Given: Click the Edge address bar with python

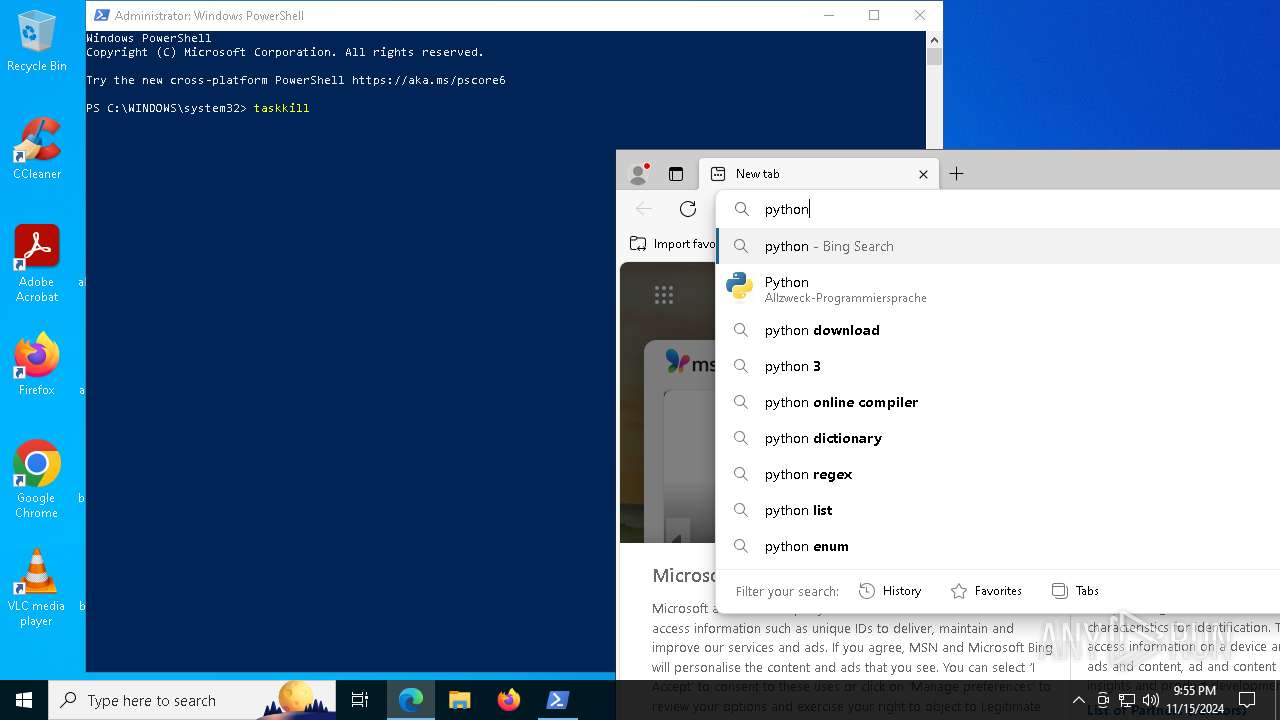Looking at the screenshot, I should (x=1000, y=209).
